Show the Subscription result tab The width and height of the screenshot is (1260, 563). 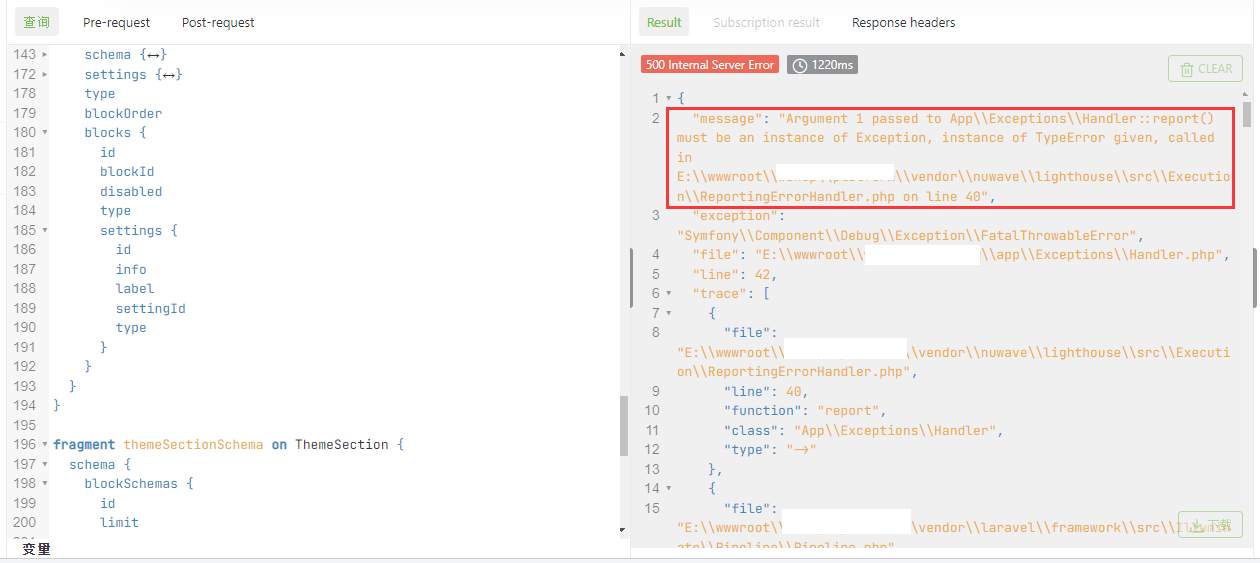pos(766,22)
